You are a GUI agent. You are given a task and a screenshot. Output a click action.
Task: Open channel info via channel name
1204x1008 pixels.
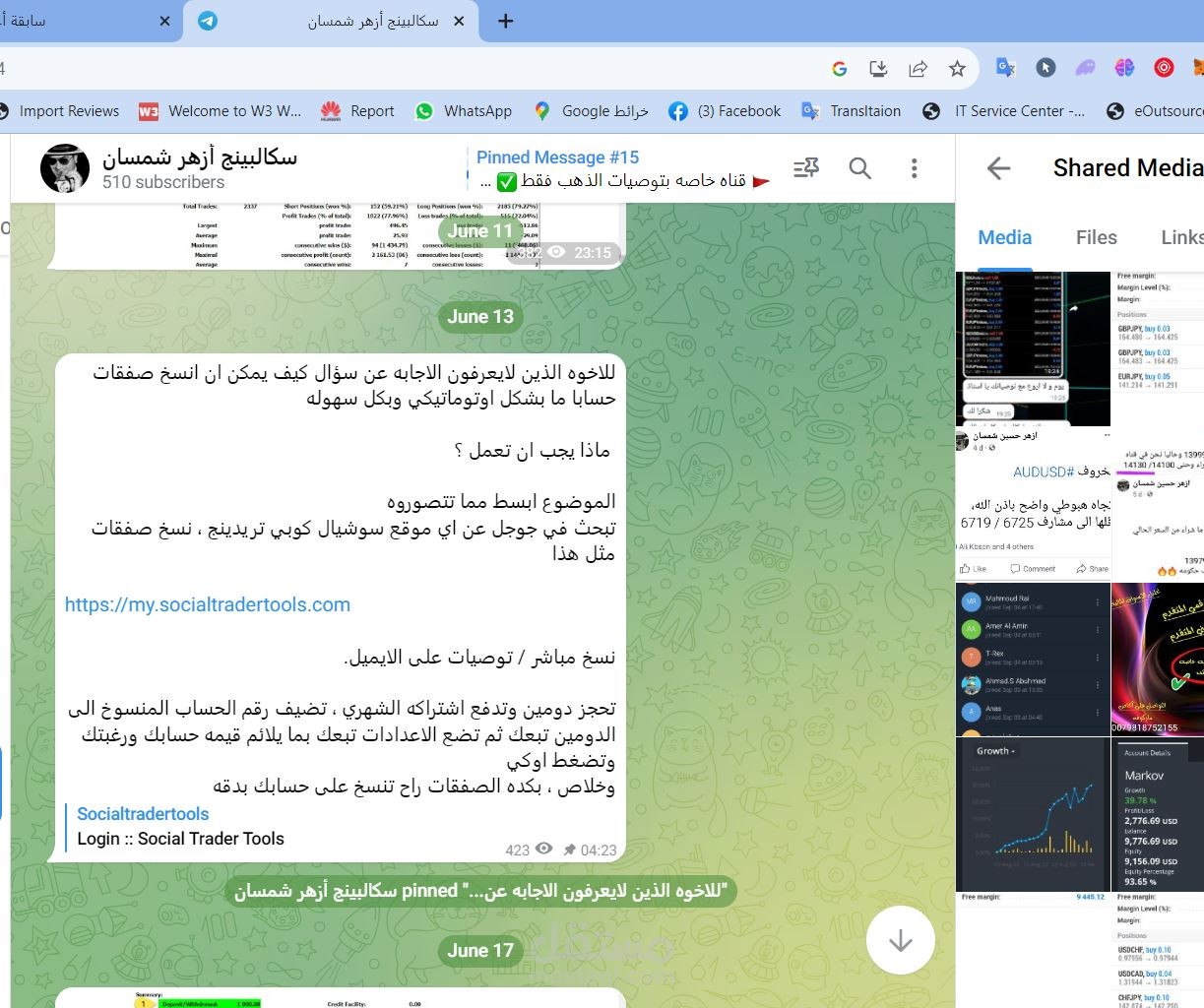point(200,157)
